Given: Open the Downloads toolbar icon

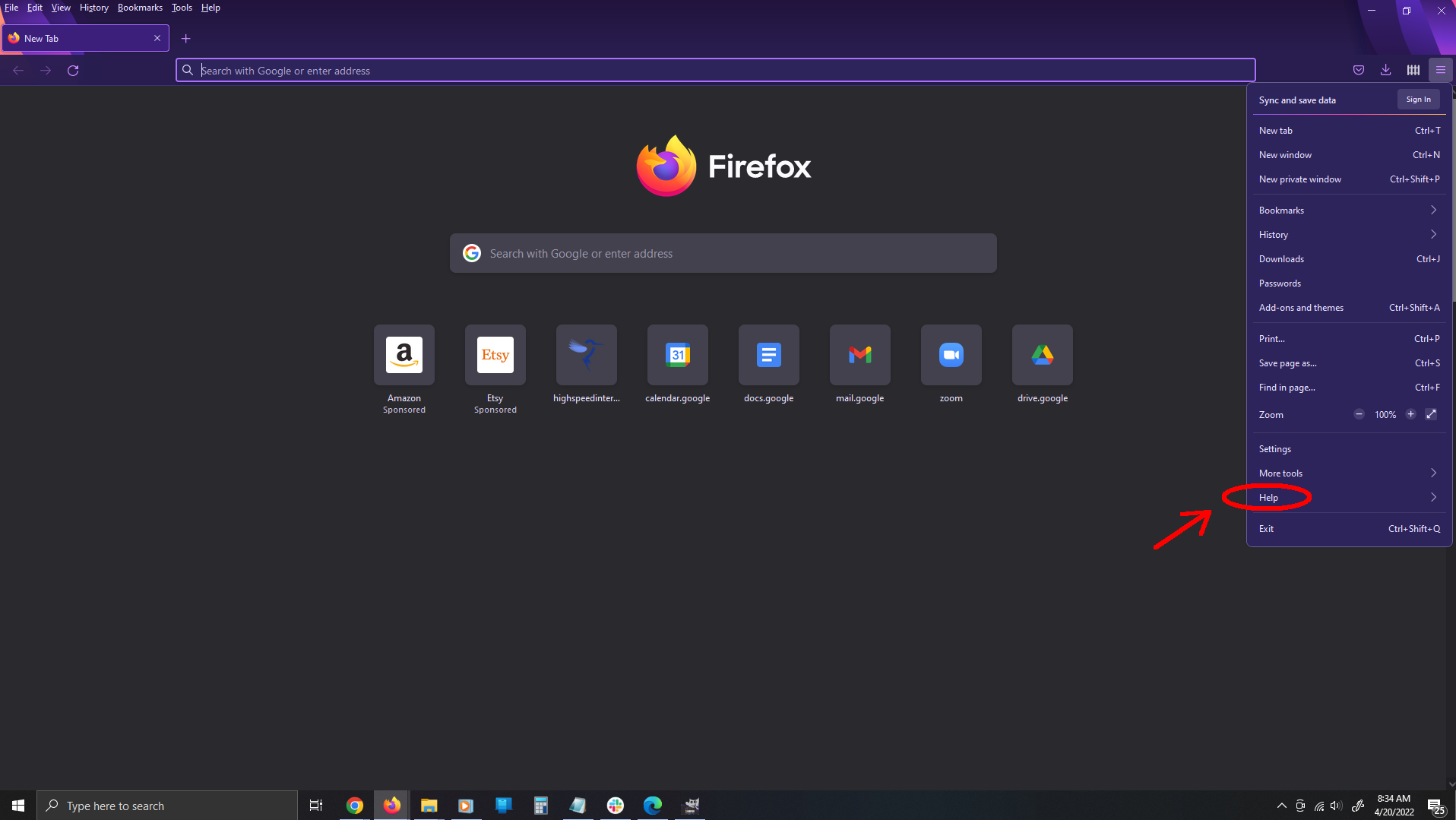Looking at the screenshot, I should click(1386, 70).
